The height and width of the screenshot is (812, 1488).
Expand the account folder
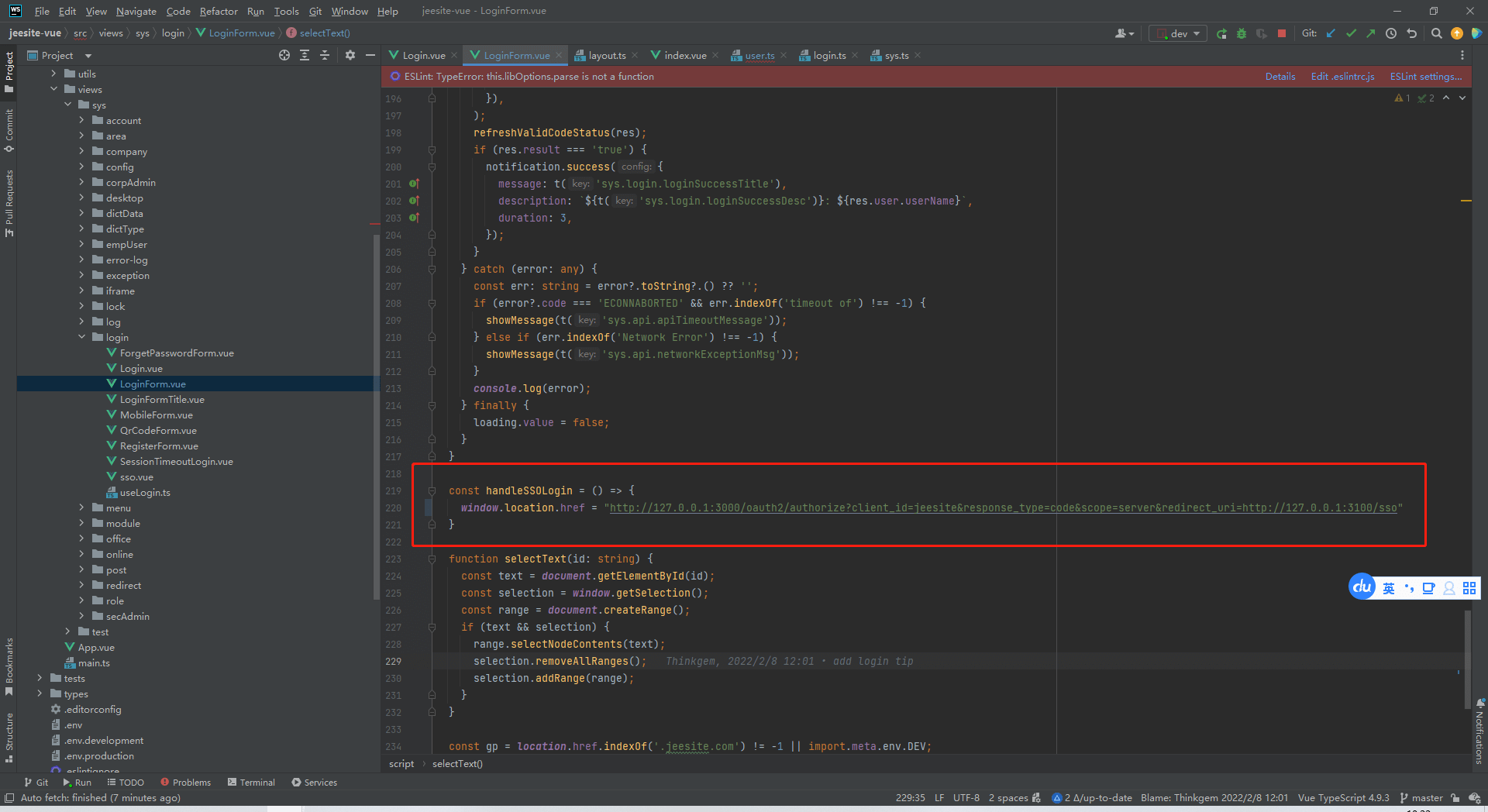(x=81, y=120)
